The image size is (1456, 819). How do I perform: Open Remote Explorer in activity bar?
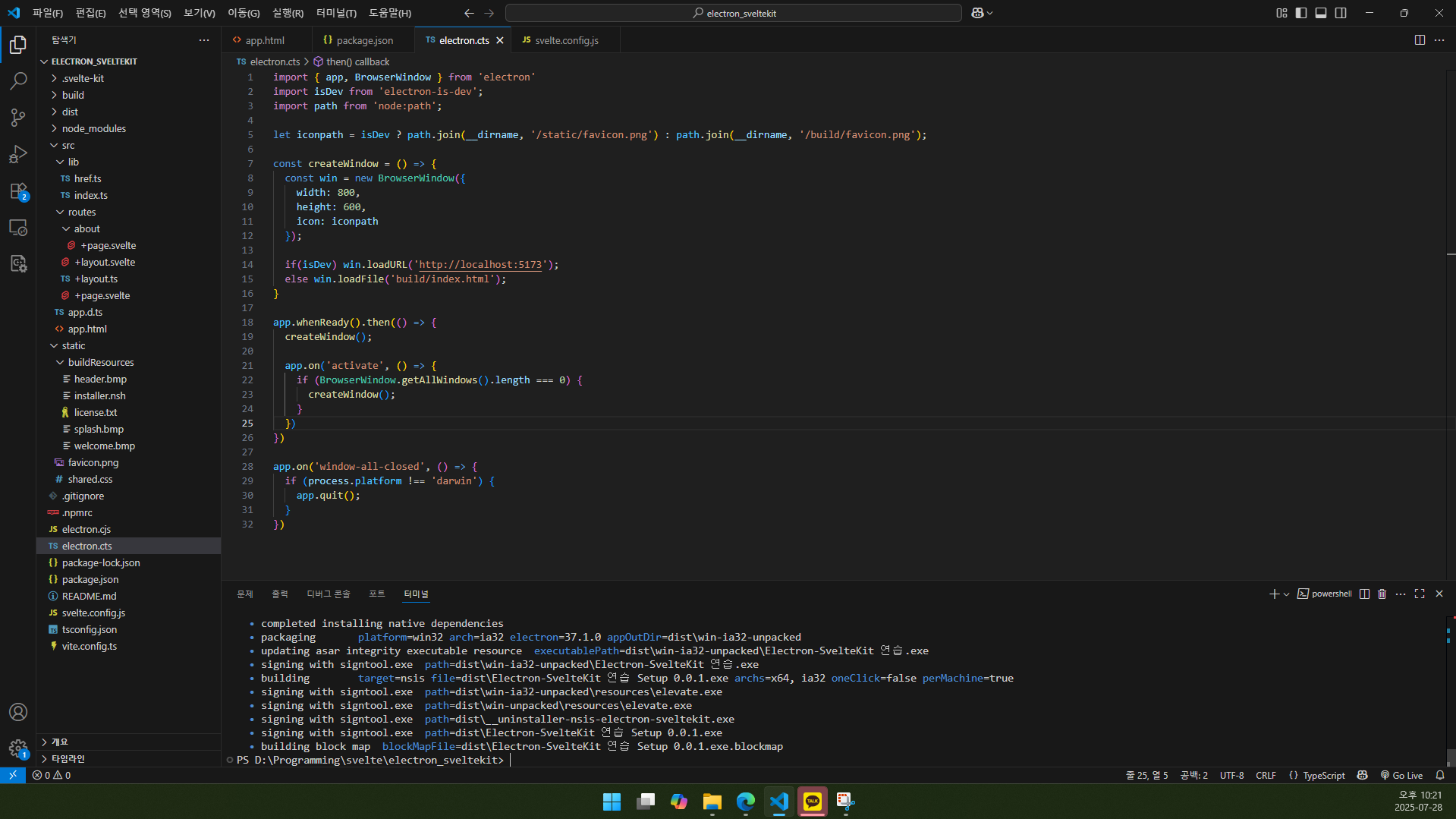coord(18,227)
